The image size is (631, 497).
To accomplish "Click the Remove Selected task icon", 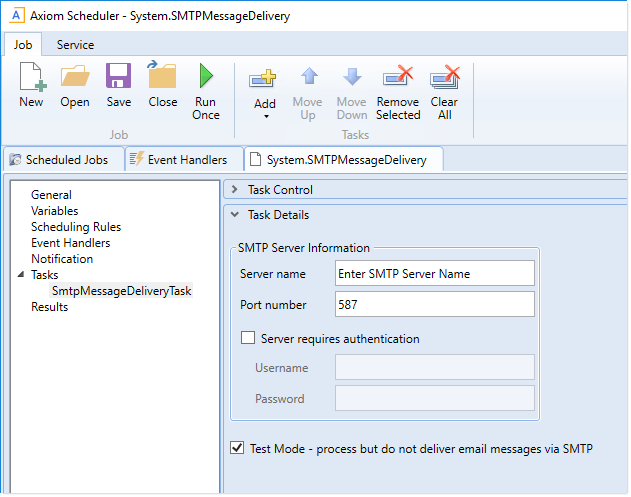I will coord(398,78).
